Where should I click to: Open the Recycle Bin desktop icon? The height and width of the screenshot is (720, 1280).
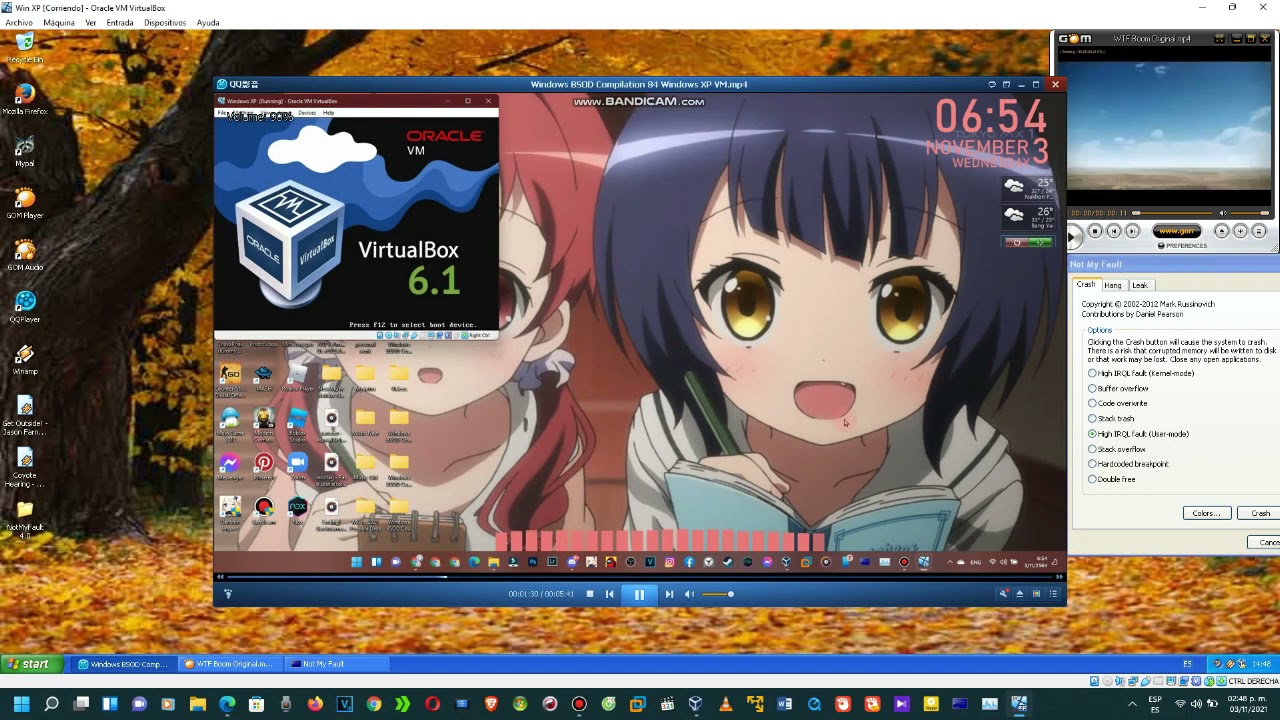click(x=25, y=46)
